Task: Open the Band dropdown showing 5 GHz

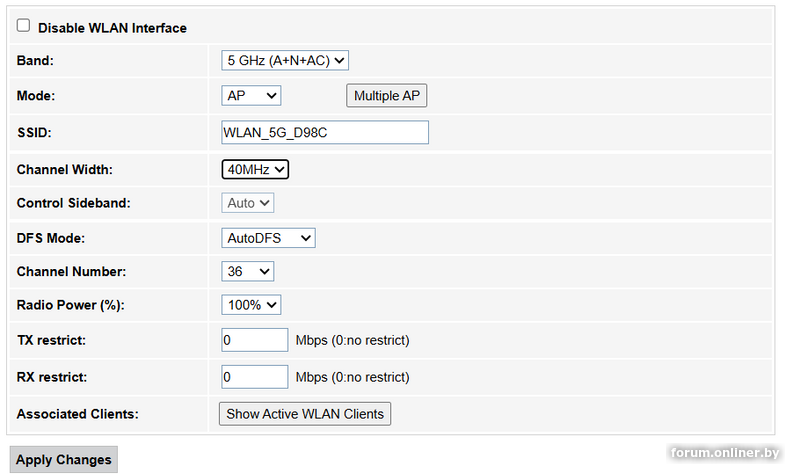Action: [284, 60]
